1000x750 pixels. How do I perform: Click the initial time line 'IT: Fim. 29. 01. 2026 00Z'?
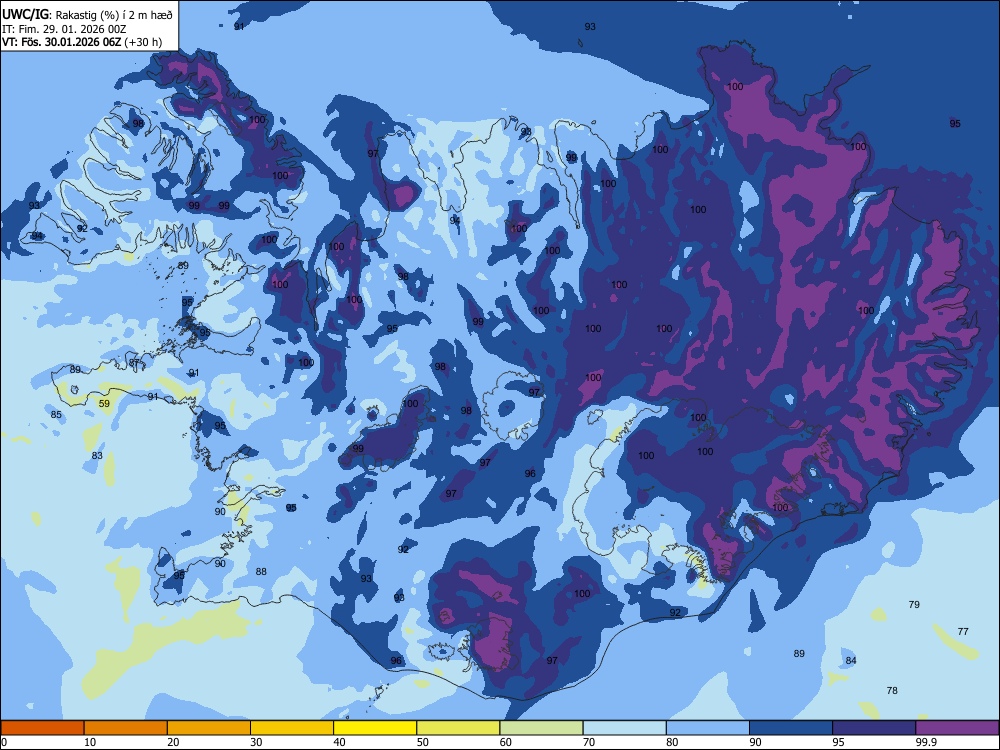(64, 29)
